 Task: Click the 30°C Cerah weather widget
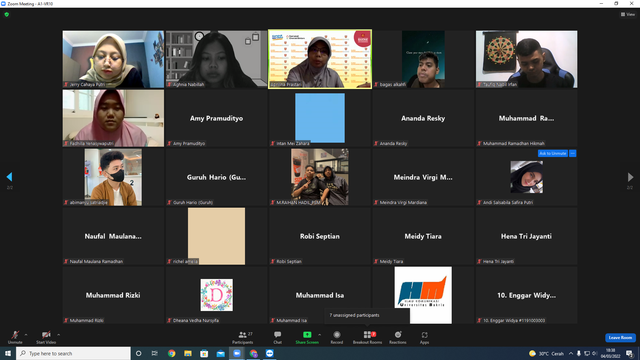point(546,353)
